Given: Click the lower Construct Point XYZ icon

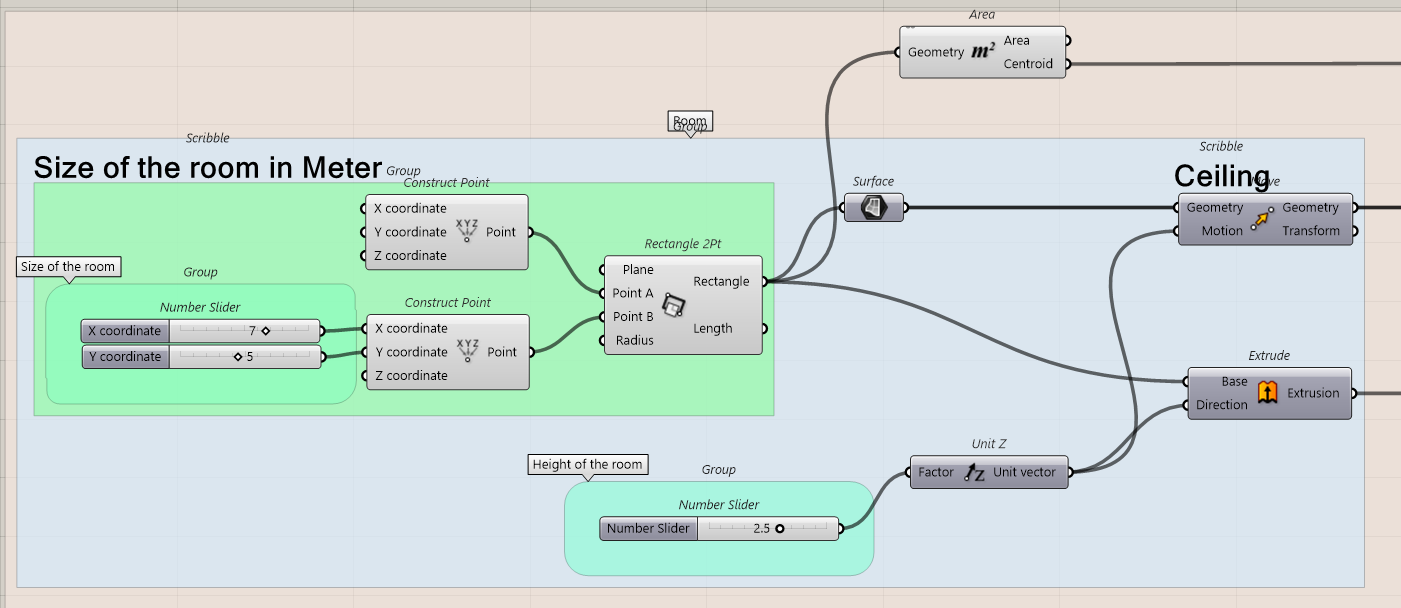Looking at the screenshot, I should pos(467,352).
